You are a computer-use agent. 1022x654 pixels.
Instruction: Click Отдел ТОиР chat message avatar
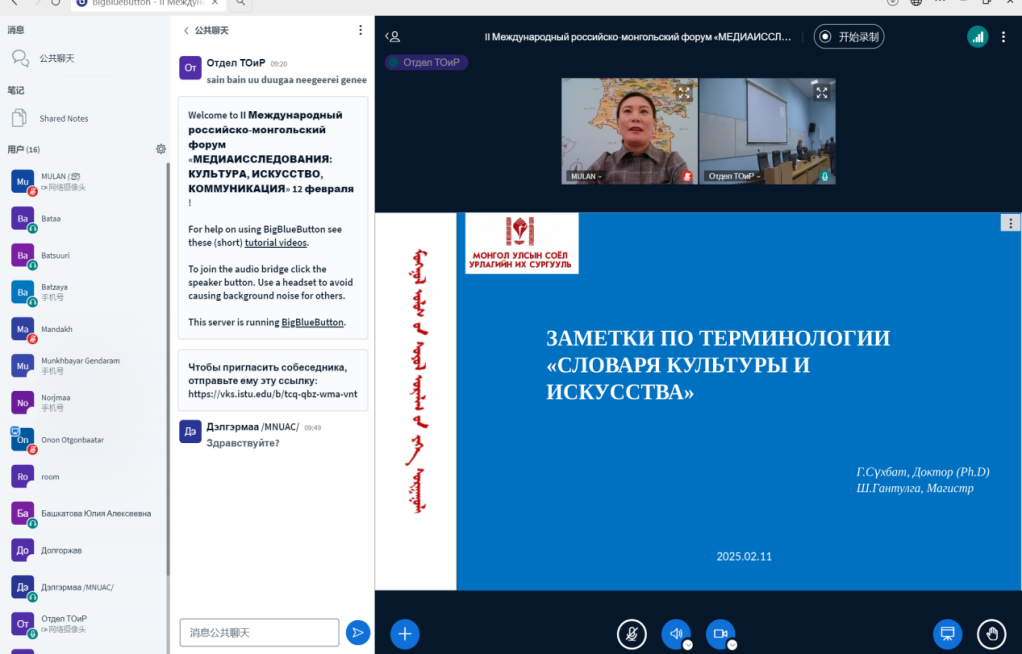point(190,68)
